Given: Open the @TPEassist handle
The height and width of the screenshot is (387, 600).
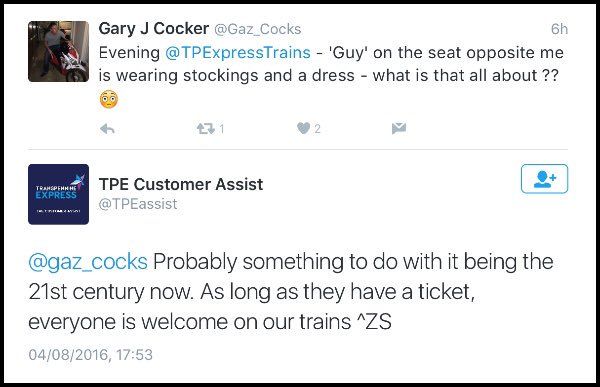Looking at the screenshot, I should click(138, 204).
